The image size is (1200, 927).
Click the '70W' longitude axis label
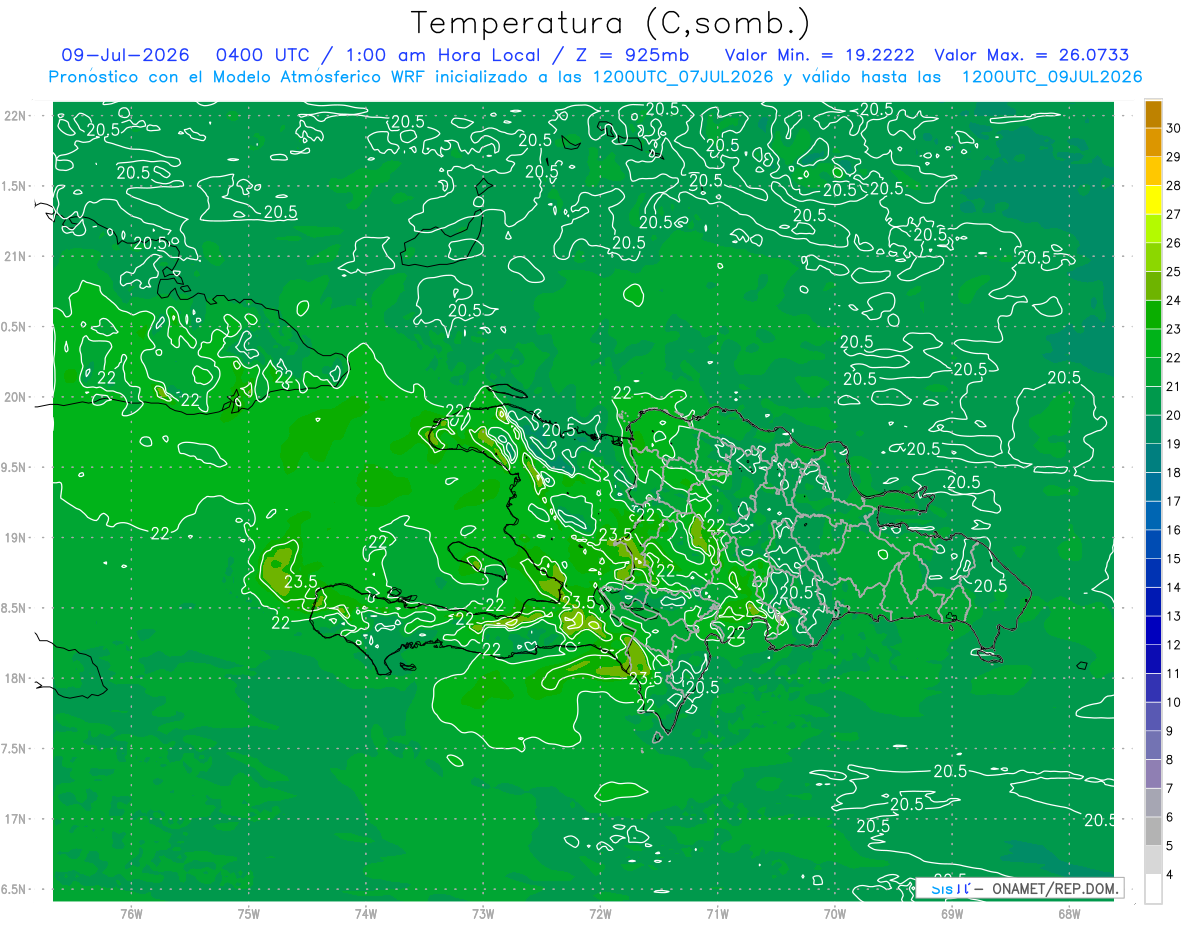[835, 913]
